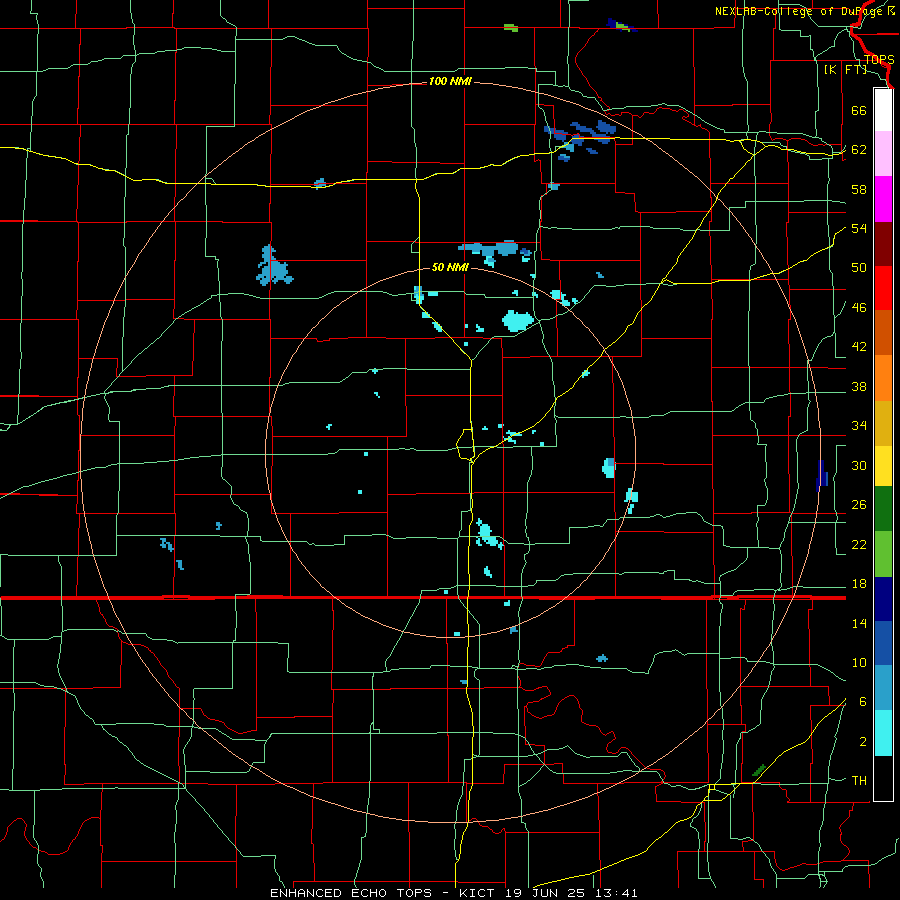900x900 pixels.
Task: Click the Enhanced Echo Tops KICT caption
Action: [x=453, y=893]
